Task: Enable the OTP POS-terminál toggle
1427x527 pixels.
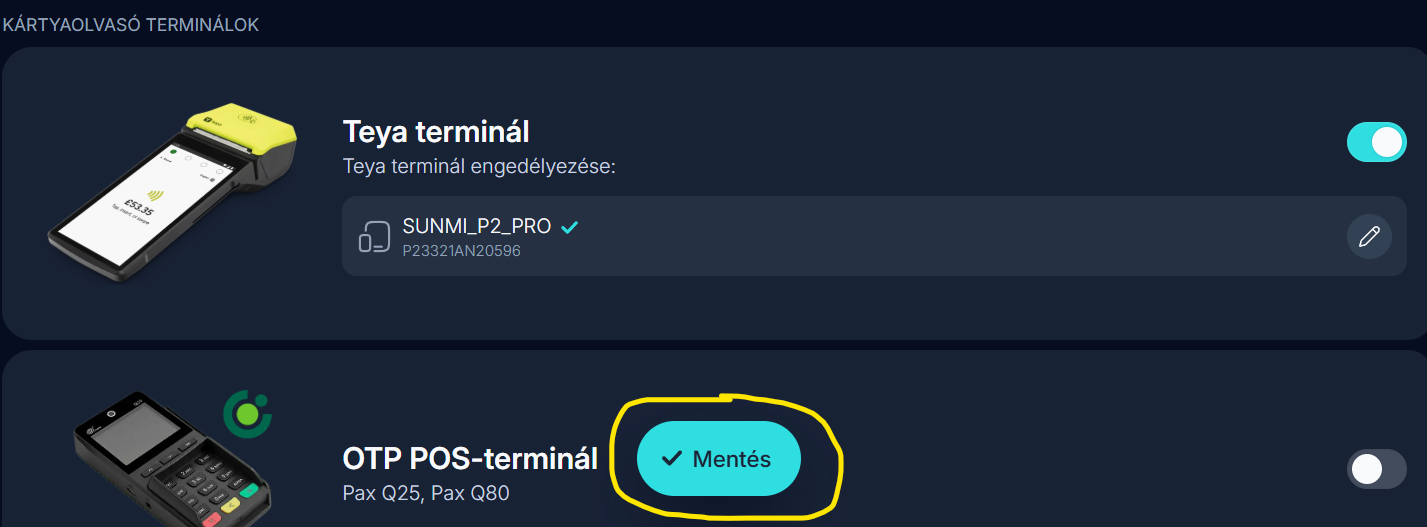Action: 1376,468
